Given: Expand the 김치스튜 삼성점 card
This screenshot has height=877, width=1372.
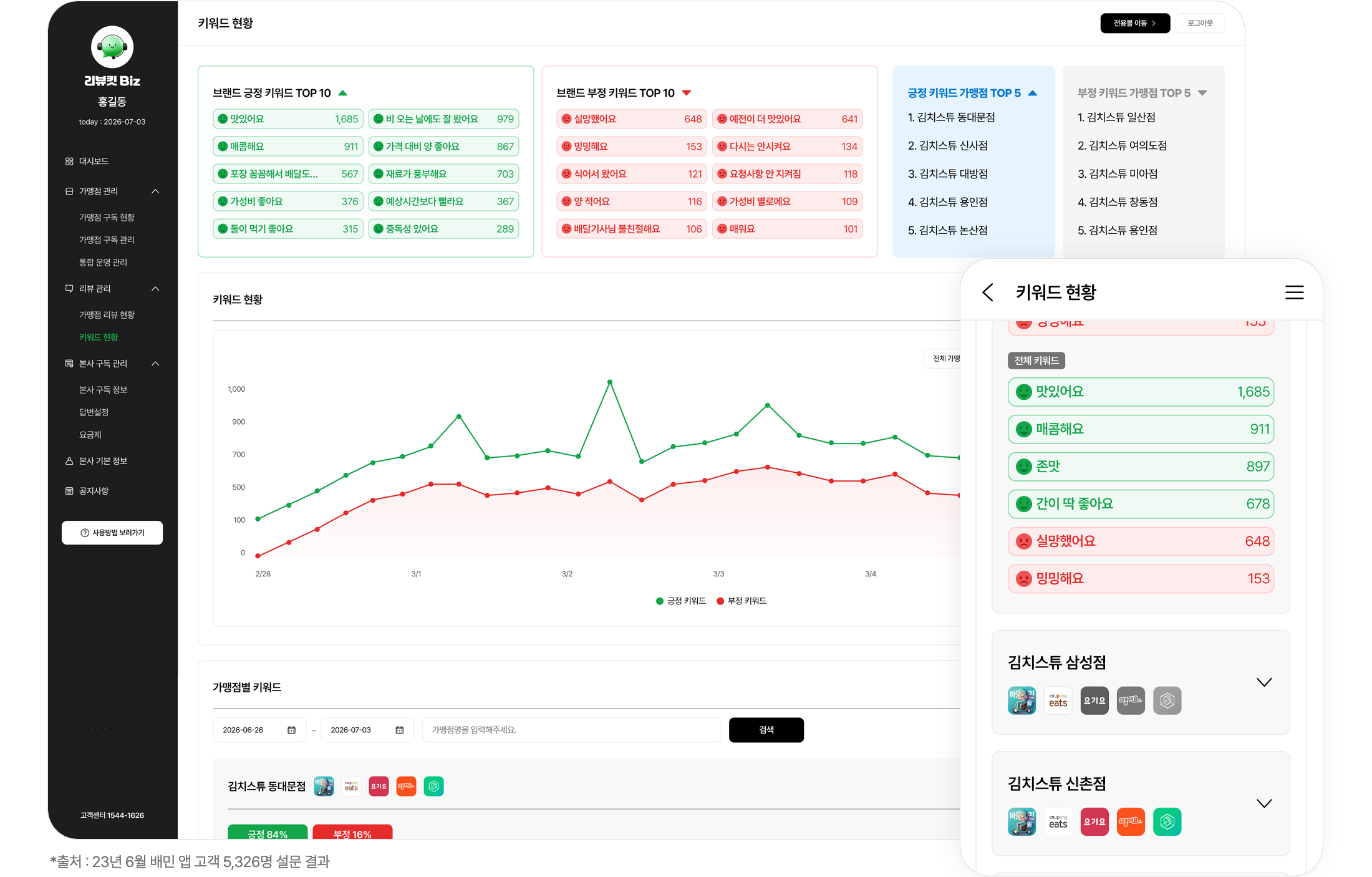Looking at the screenshot, I should 1264,682.
